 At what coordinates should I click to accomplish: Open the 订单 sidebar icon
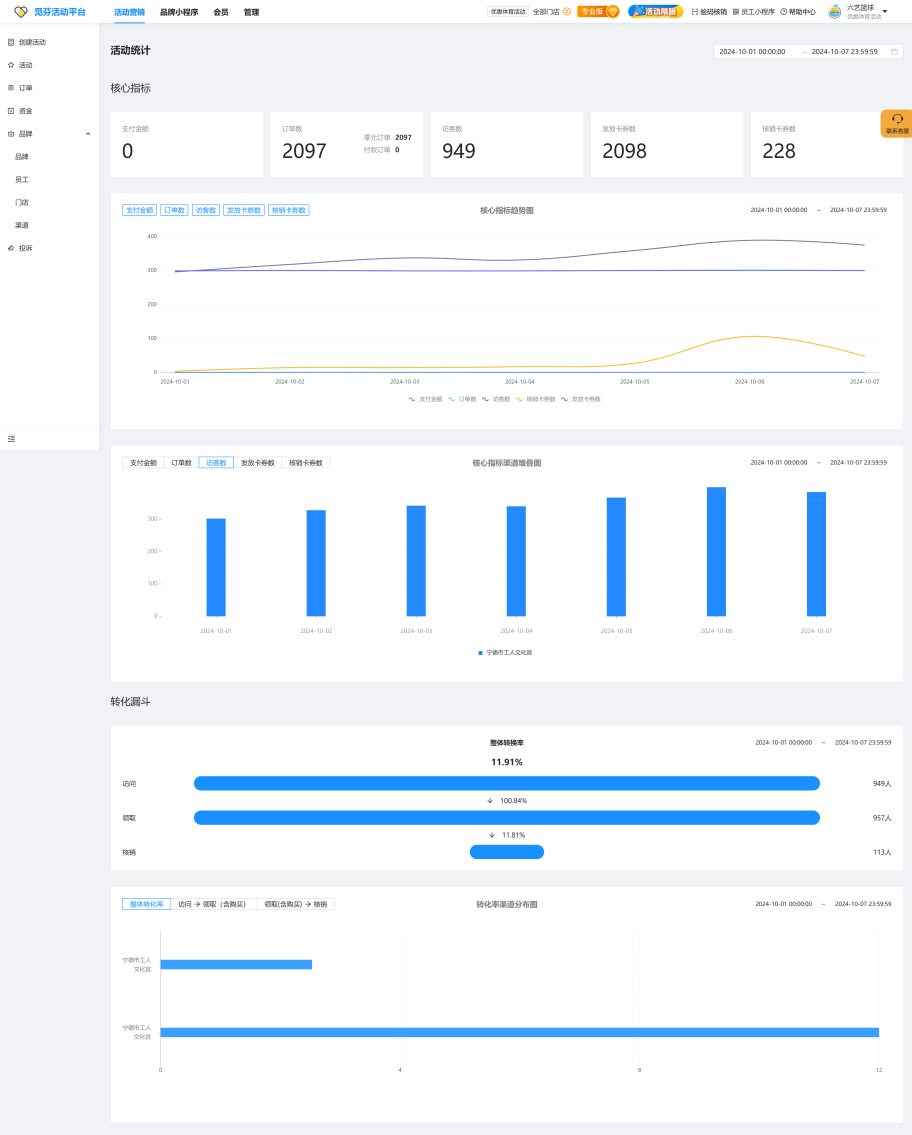tap(11, 88)
